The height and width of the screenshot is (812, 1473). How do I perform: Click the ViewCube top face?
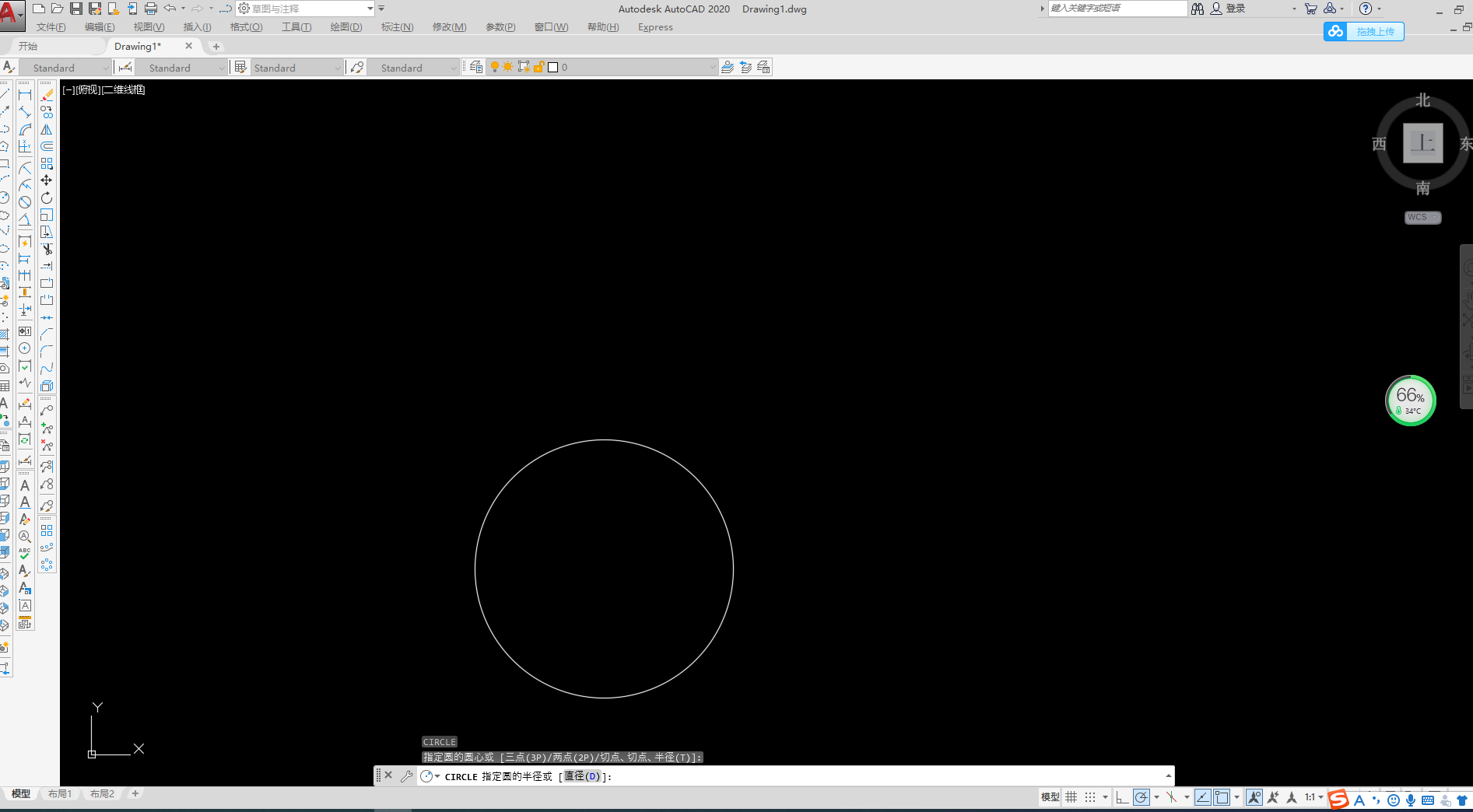click(x=1422, y=143)
